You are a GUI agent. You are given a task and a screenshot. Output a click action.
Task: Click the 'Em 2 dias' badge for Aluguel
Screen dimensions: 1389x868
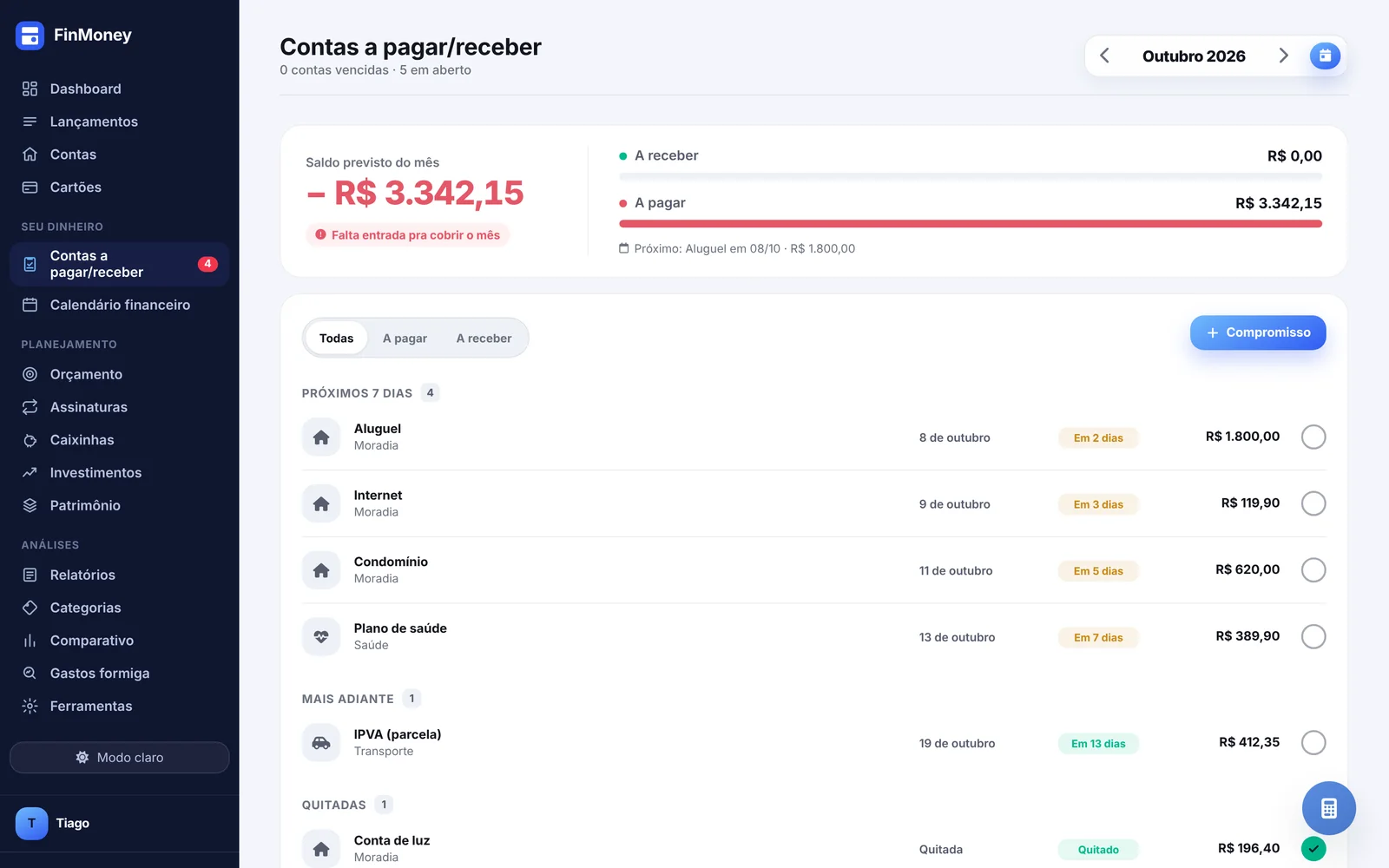[x=1098, y=438]
